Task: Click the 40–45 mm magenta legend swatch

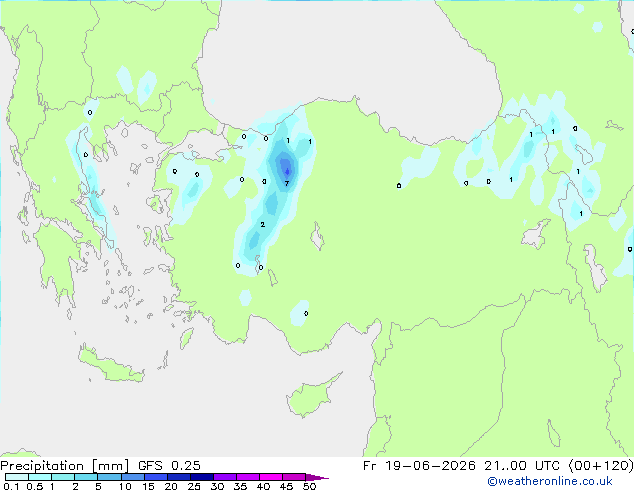Action: click(x=271, y=477)
